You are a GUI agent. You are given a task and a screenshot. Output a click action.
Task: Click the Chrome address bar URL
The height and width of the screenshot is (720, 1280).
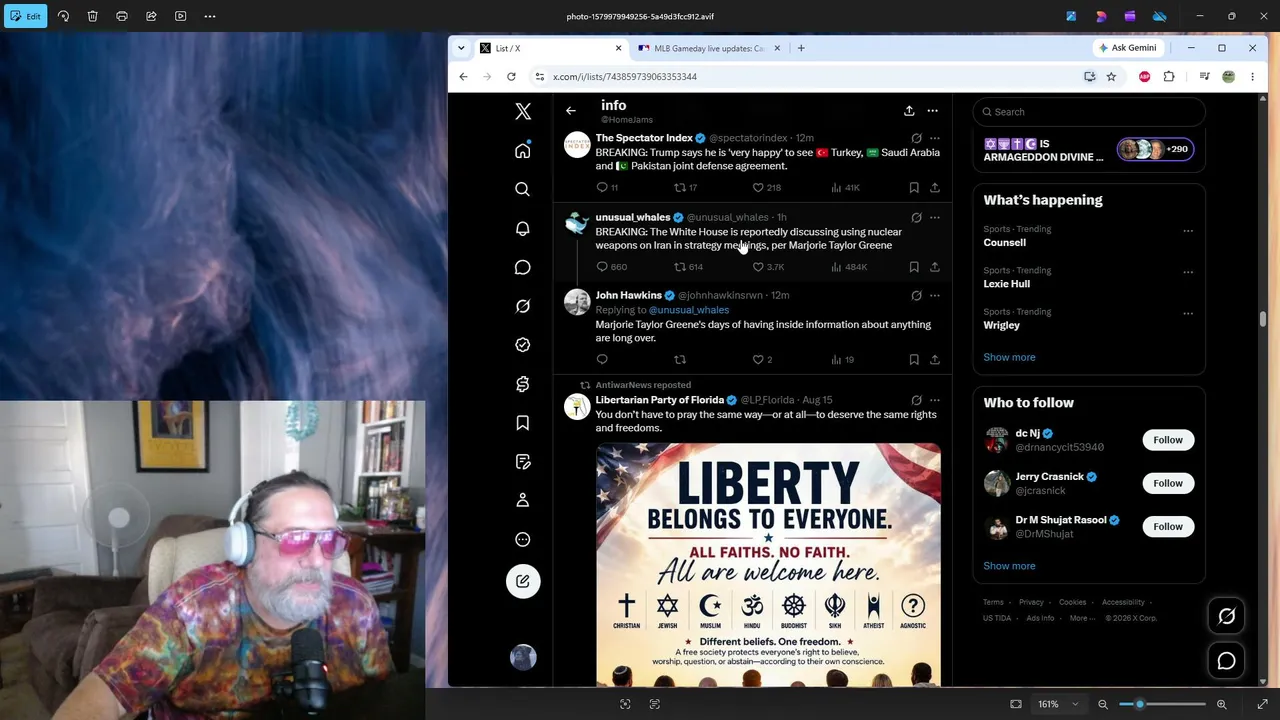(625, 76)
